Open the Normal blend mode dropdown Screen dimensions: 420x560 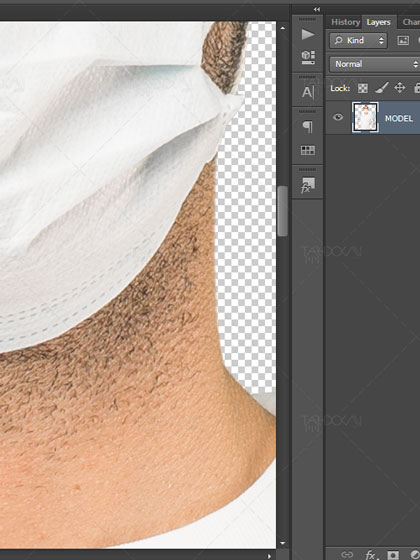(x=375, y=64)
